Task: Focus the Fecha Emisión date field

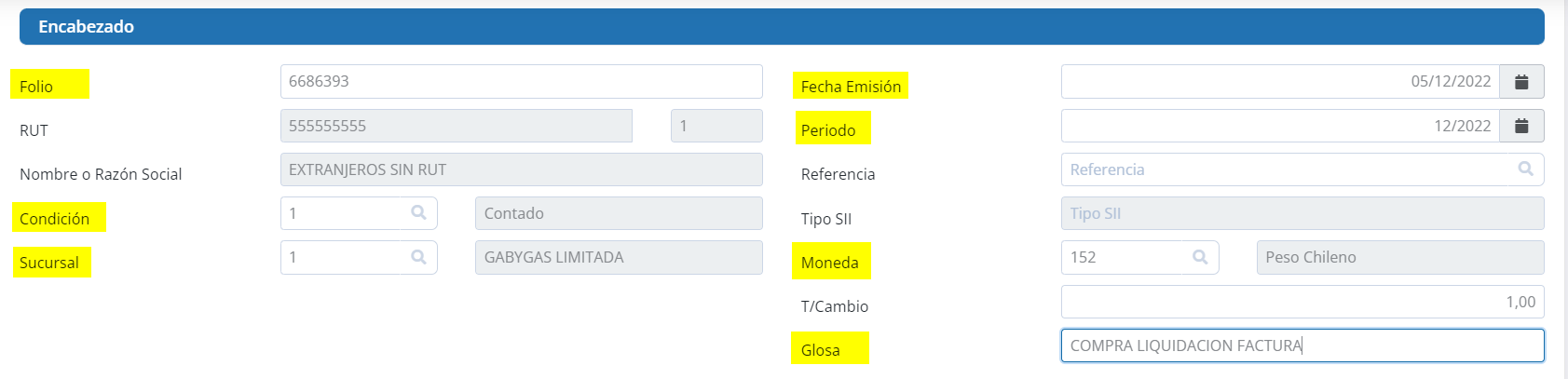Action: pos(1279,82)
